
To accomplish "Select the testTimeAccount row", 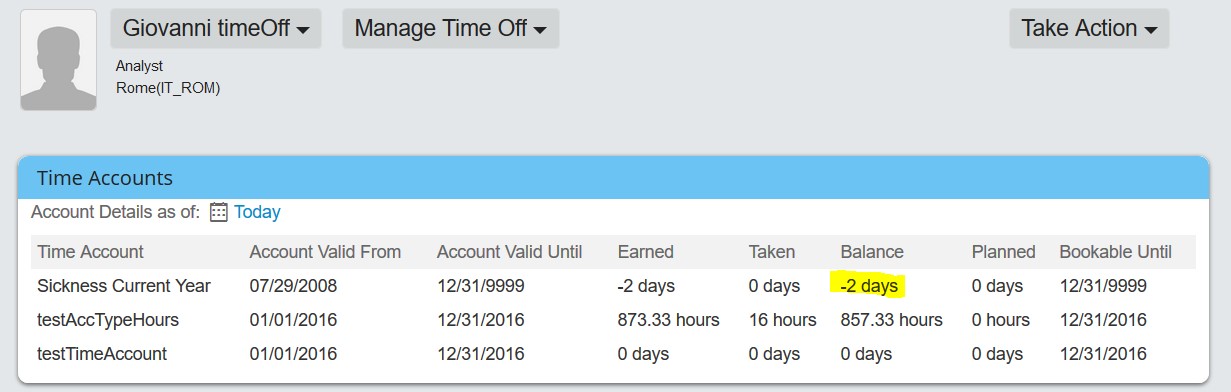I will [x=613, y=354].
